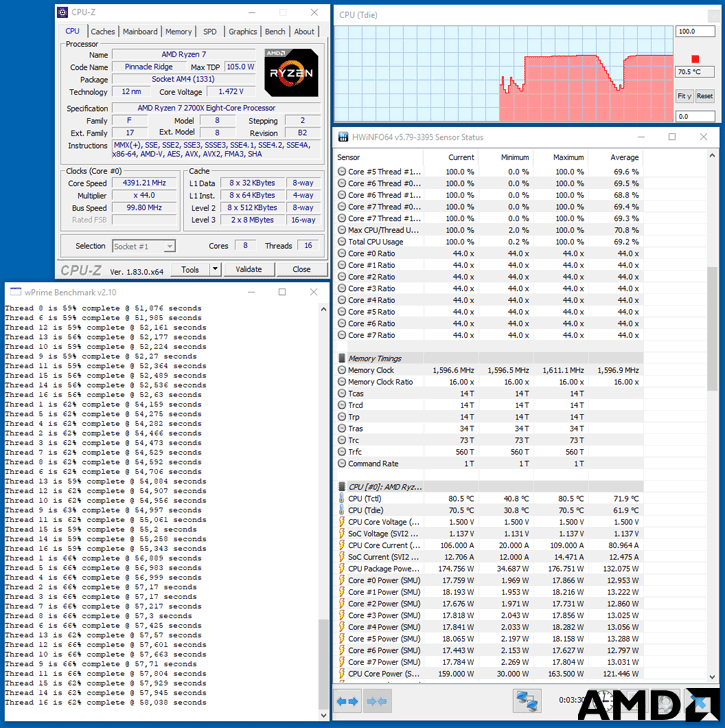
Task: Click the 0.0 graph minimum field
Action: pos(695,116)
